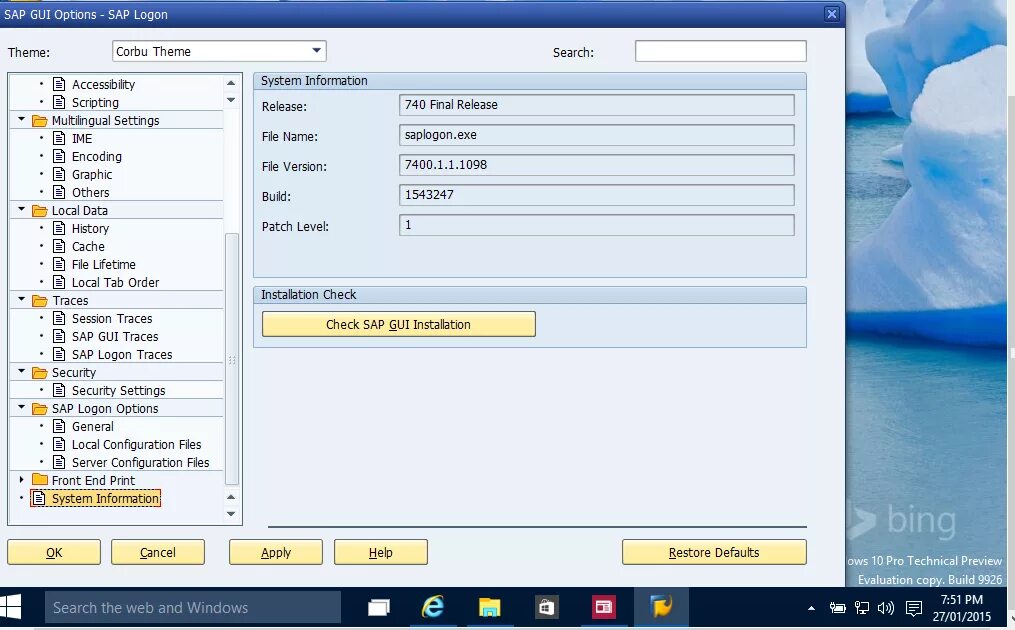The width and height of the screenshot is (1015, 630).
Task: Select the Encoding settings entry
Action: coord(96,156)
